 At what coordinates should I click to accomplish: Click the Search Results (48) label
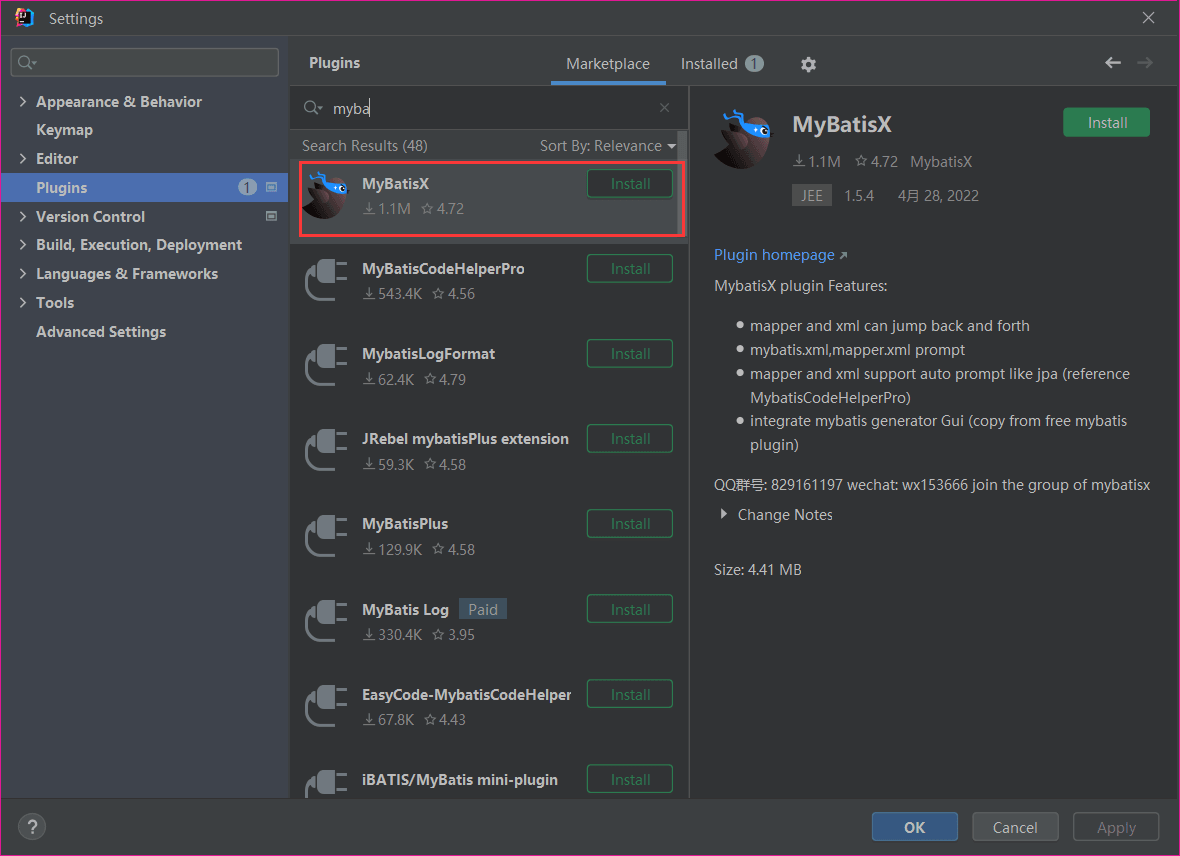[364, 146]
